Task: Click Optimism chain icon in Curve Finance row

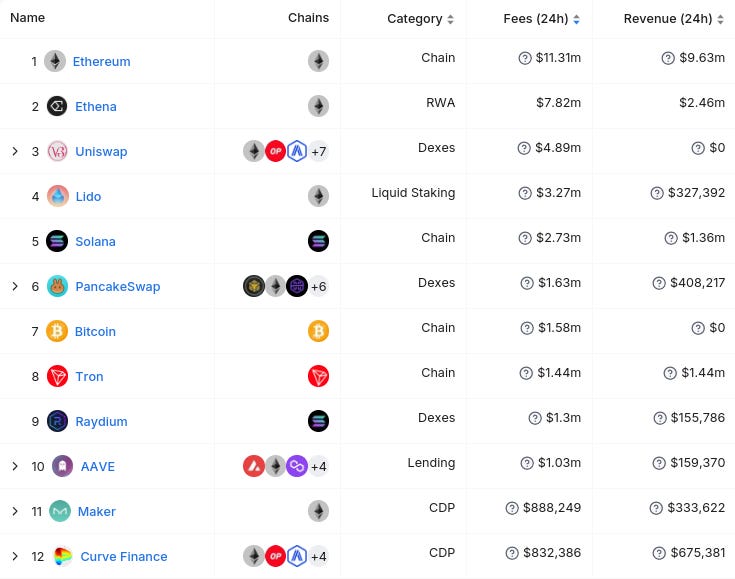Action: tap(275, 556)
